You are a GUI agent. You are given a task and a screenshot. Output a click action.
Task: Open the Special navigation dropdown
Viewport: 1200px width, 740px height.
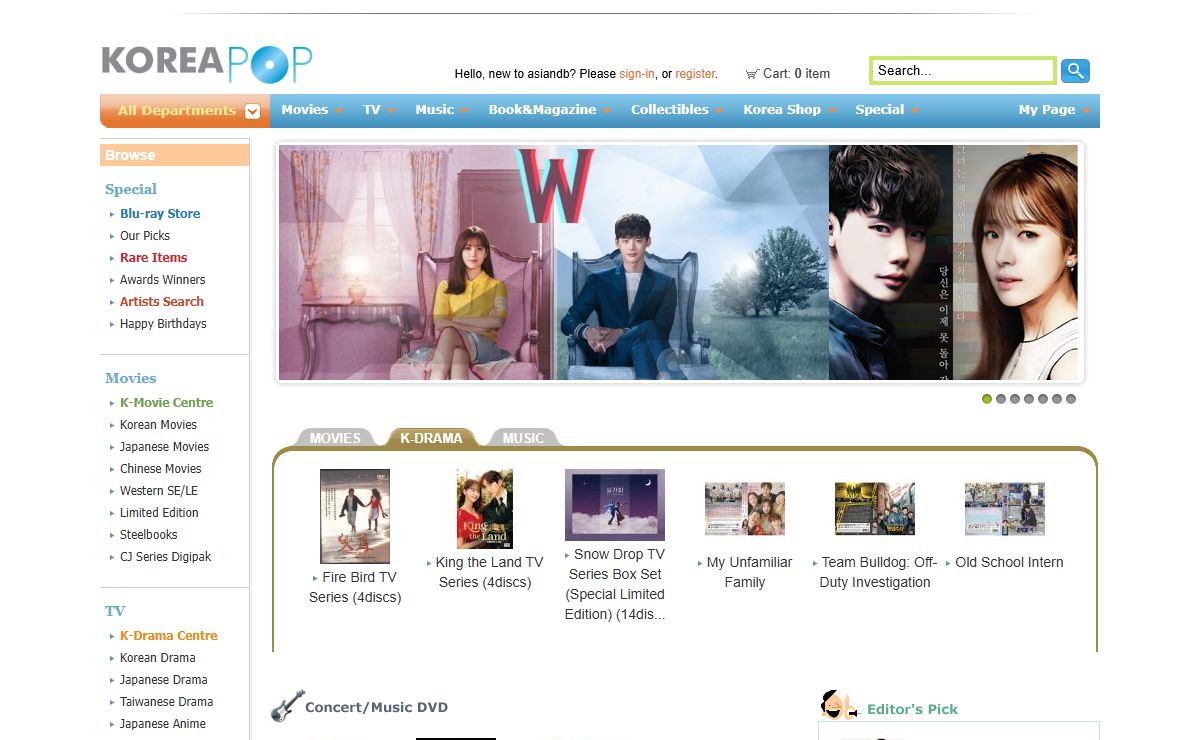coord(887,110)
